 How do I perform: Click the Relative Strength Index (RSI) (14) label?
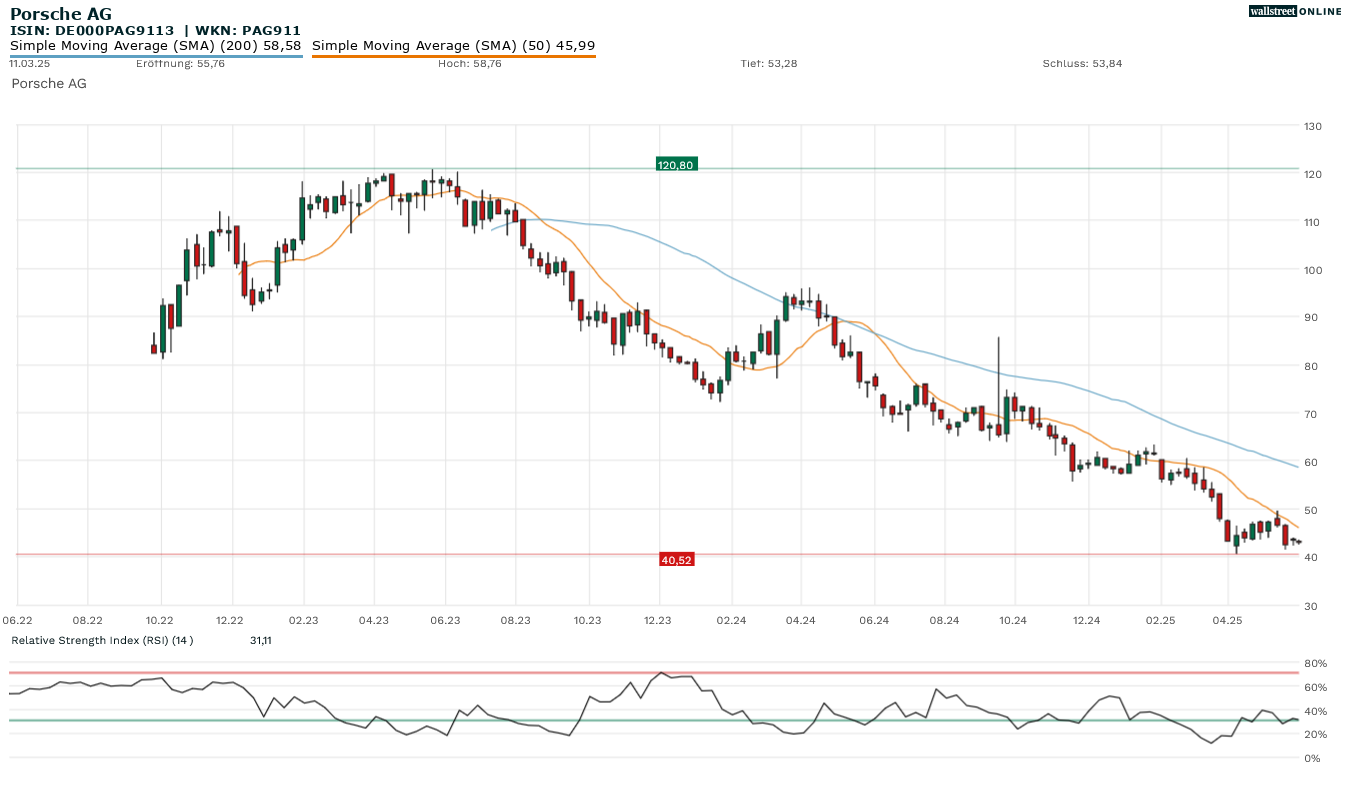(102, 640)
